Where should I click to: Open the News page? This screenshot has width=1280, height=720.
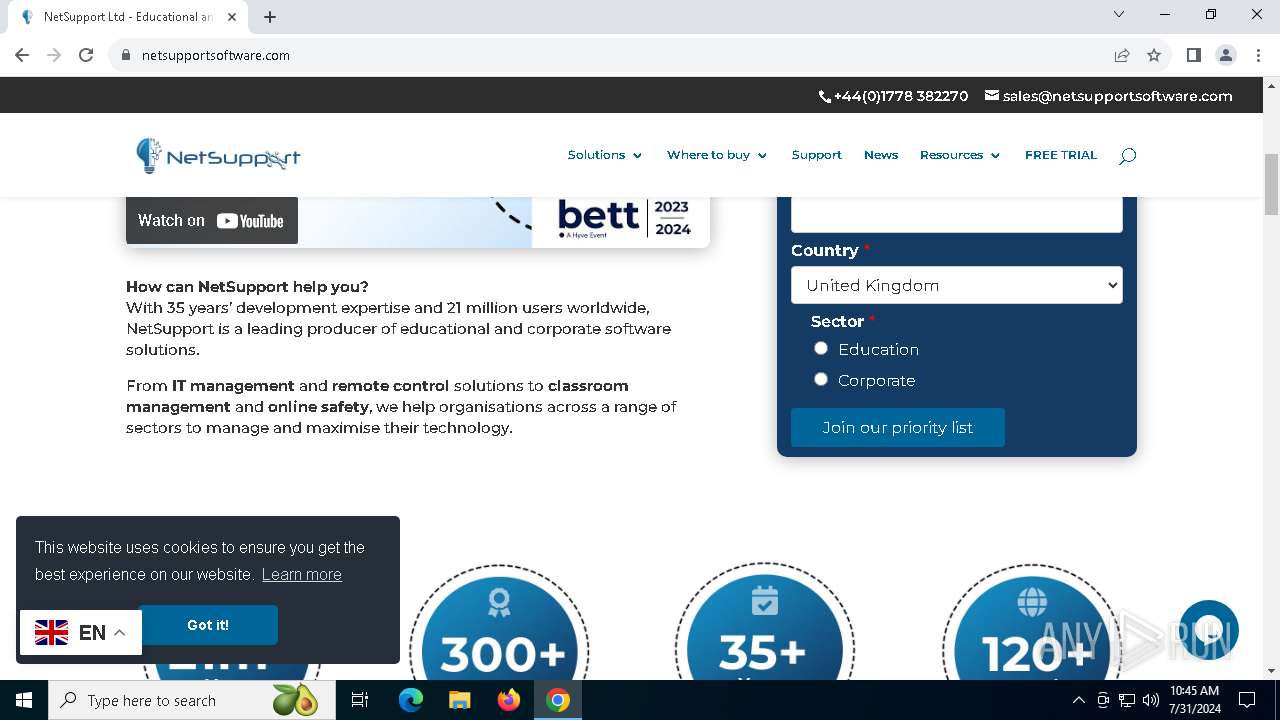click(x=881, y=155)
